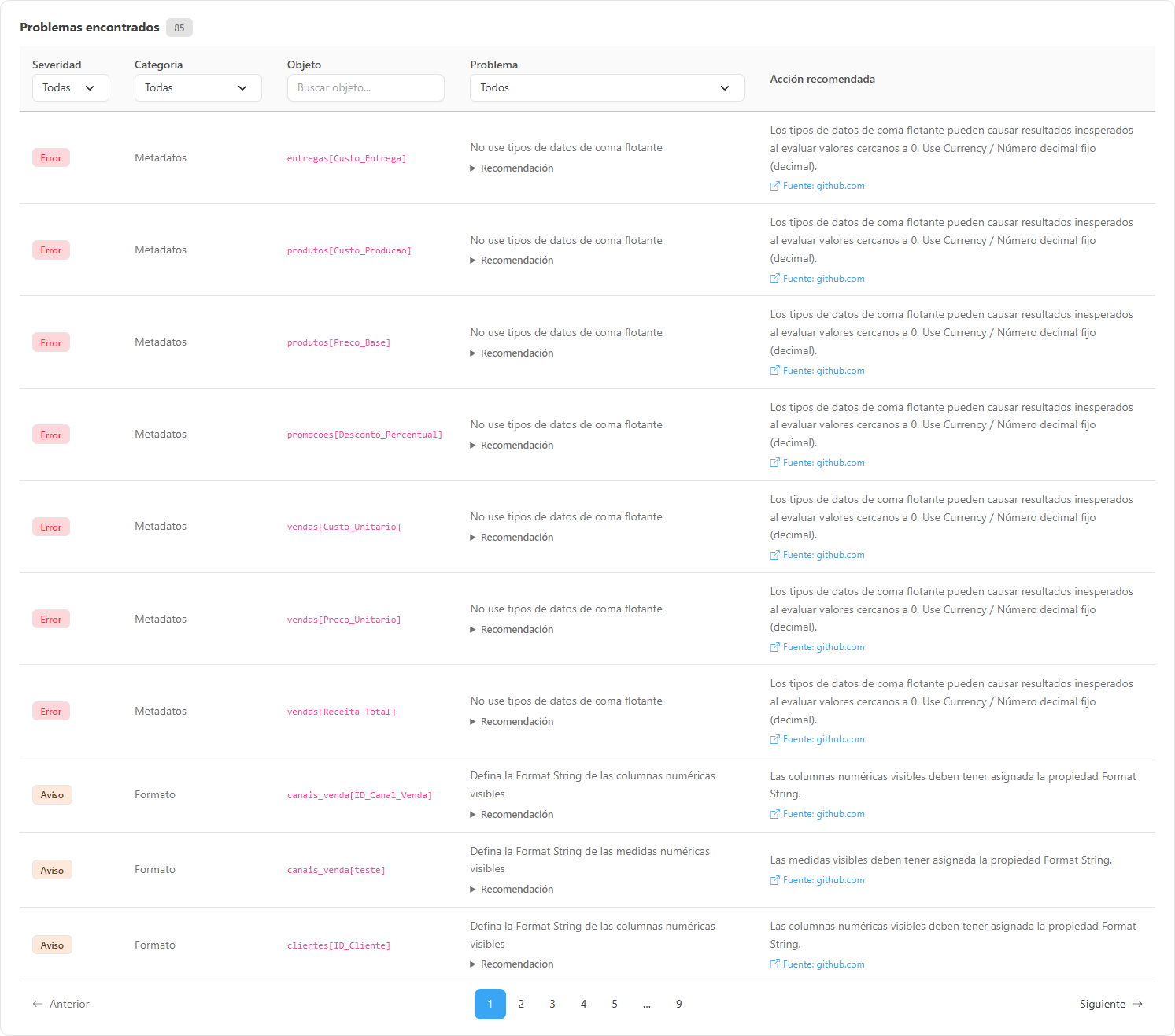Expand Recomendación for vendas[Receita_Total]
This screenshot has height=1036, width=1175.
(512, 722)
